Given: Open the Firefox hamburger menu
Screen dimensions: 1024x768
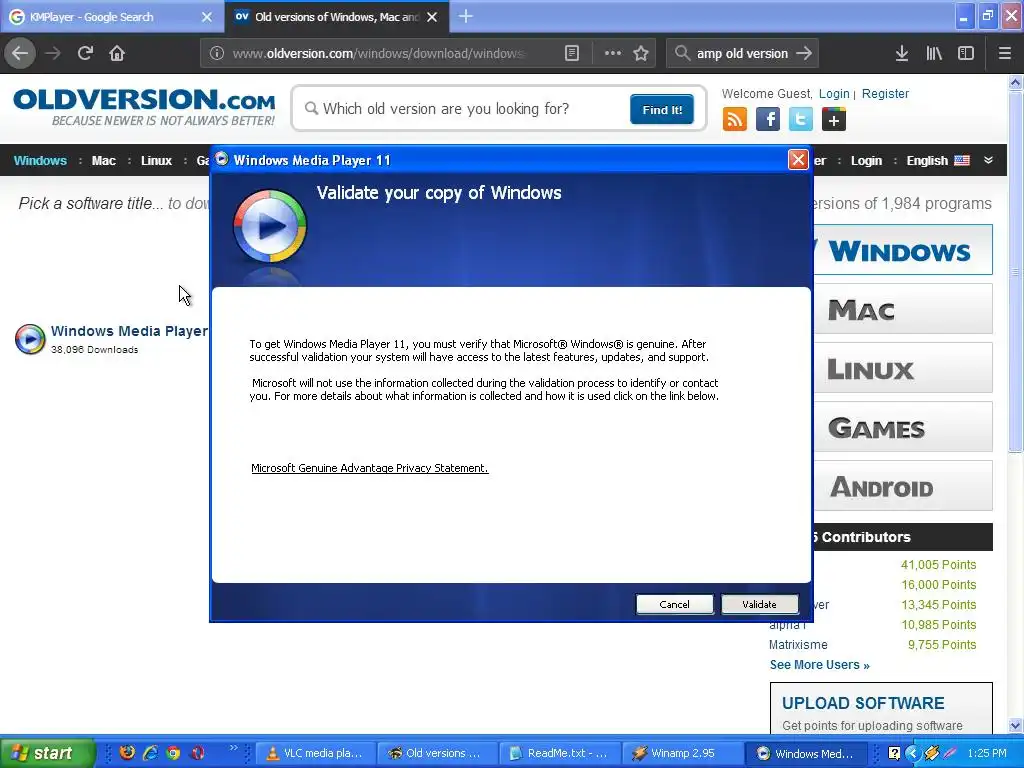Looking at the screenshot, I should tap(1005, 53).
